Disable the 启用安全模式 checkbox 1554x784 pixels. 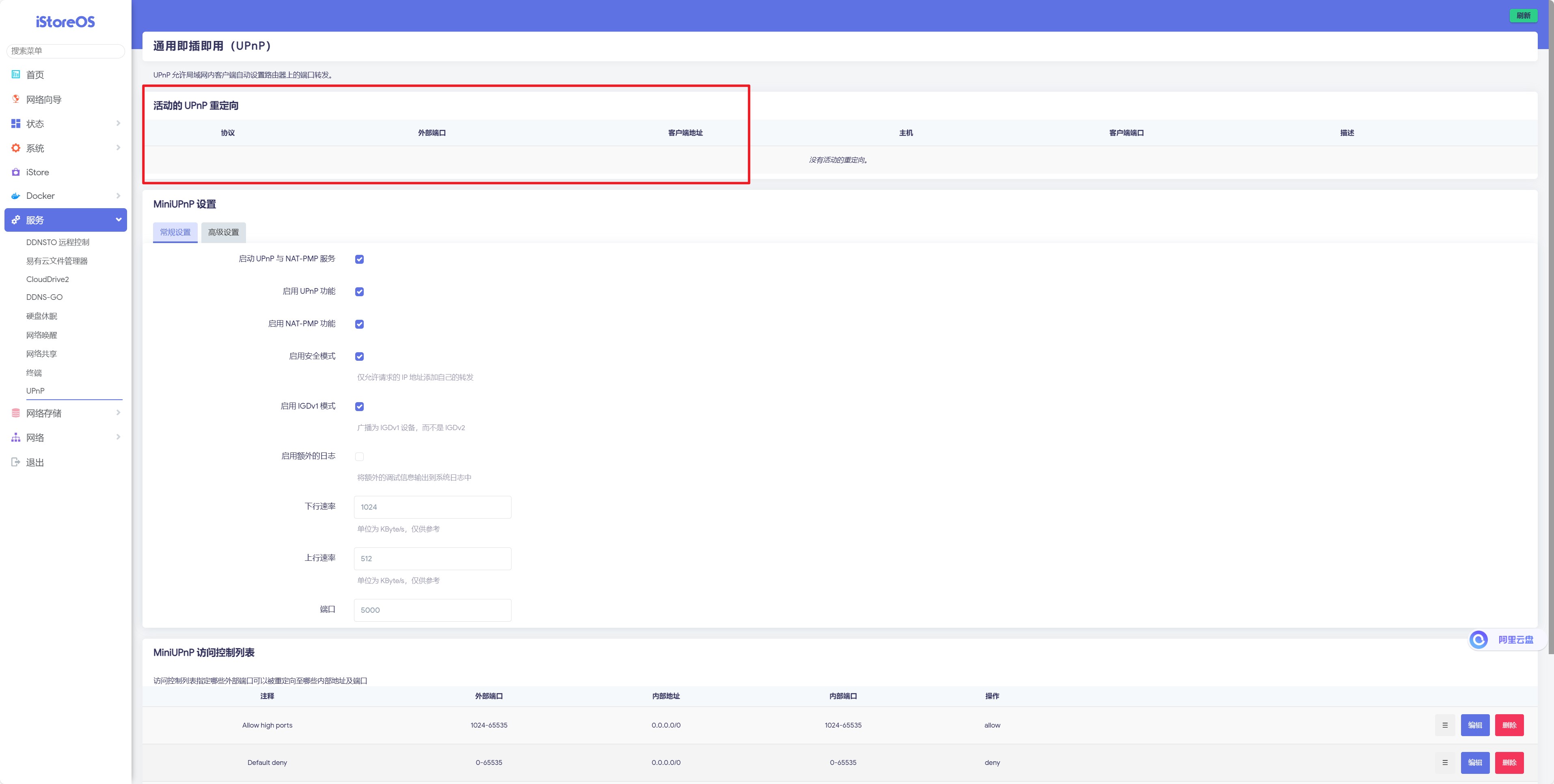click(360, 356)
